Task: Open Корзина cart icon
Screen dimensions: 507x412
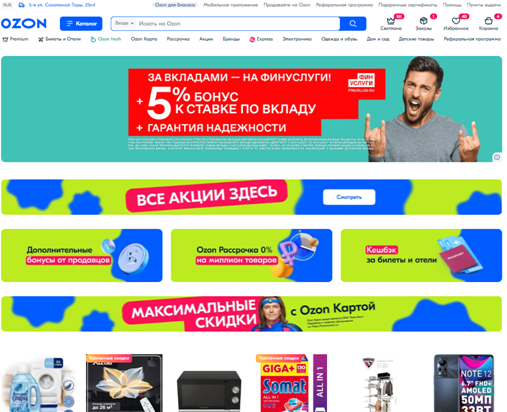Action: pyautogui.click(x=488, y=23)
